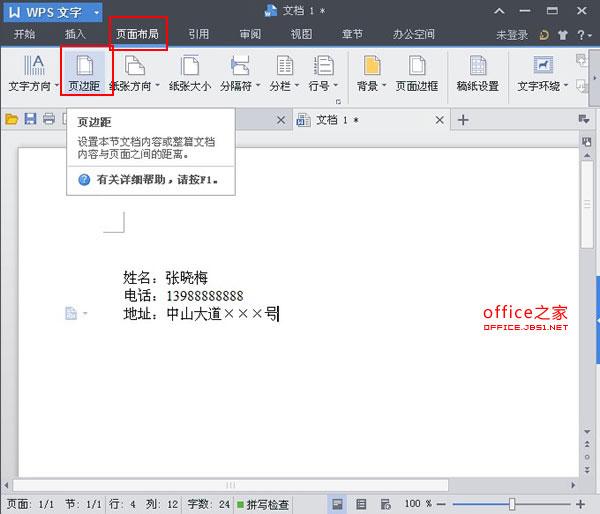Image resolution: width=600 pixels, height=514 pixels.
Task: Click the save floppy disk icon
Action: click(30, 119)
